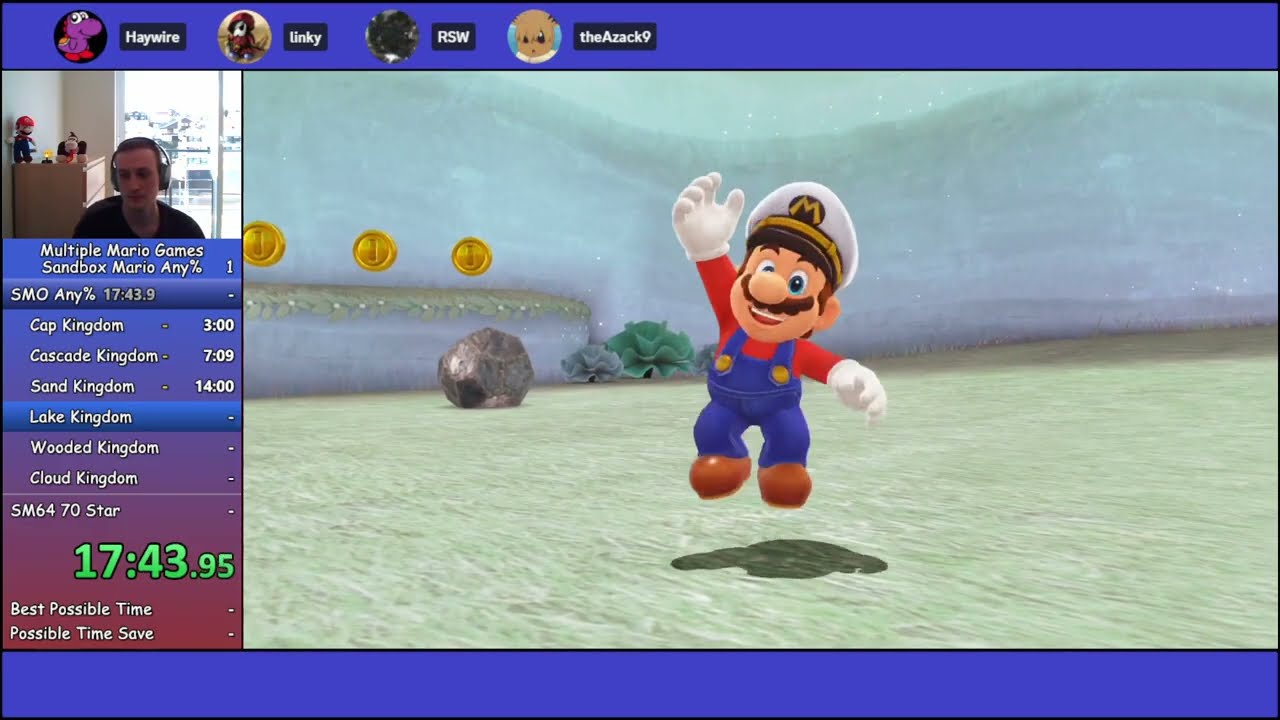Click Haywire's purple Birdo avatar

point(80,37)
